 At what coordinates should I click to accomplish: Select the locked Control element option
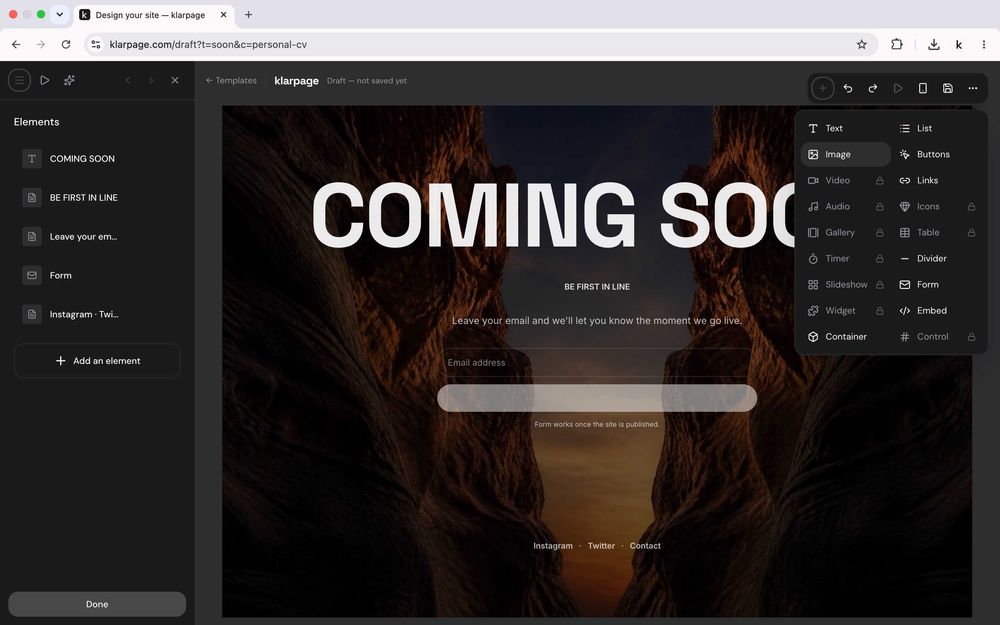click(x=937, y=337)
